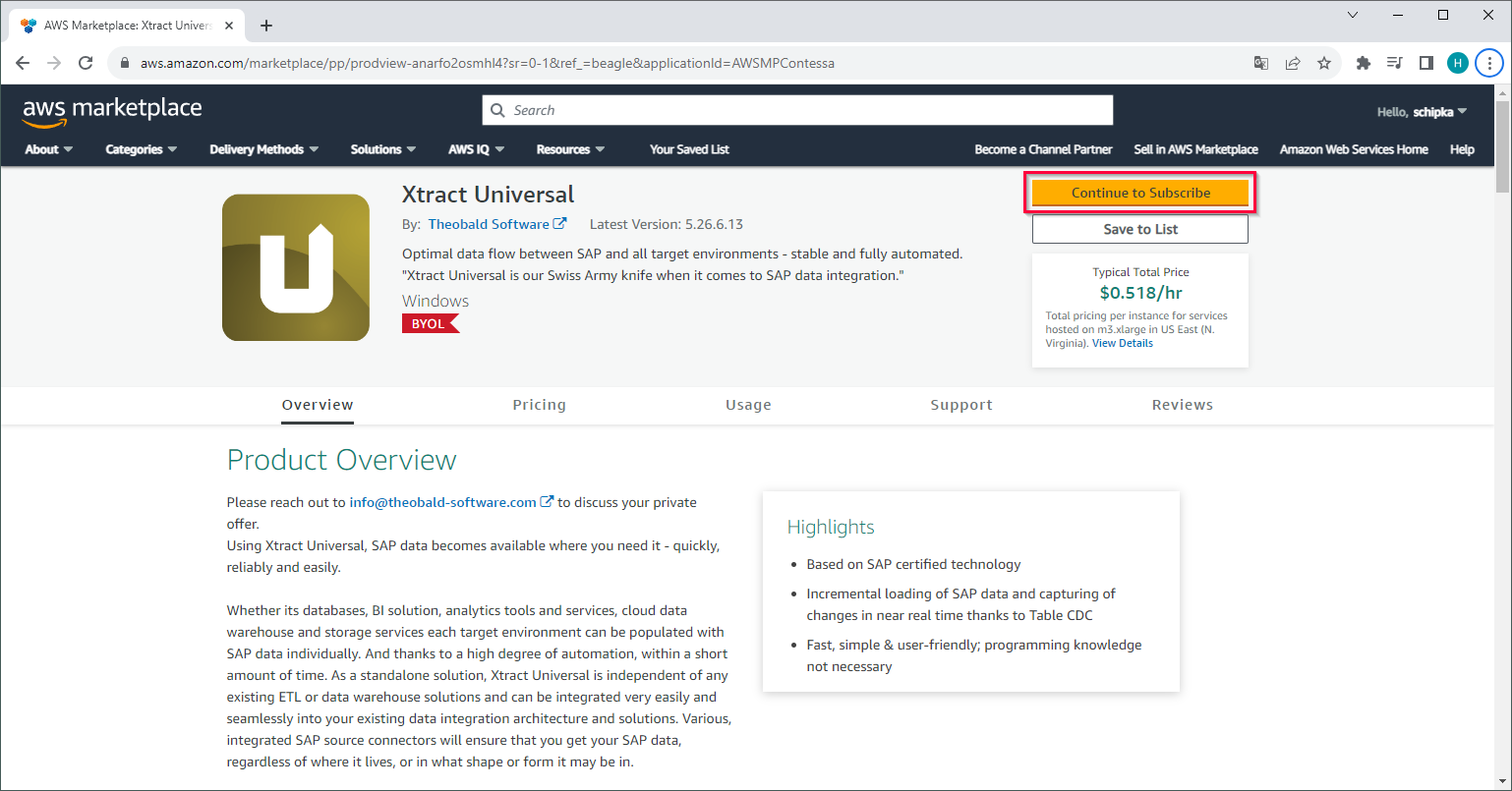Click the padlock site info icon
Viewport: 1512px width, 791px height.
[125, 63]
